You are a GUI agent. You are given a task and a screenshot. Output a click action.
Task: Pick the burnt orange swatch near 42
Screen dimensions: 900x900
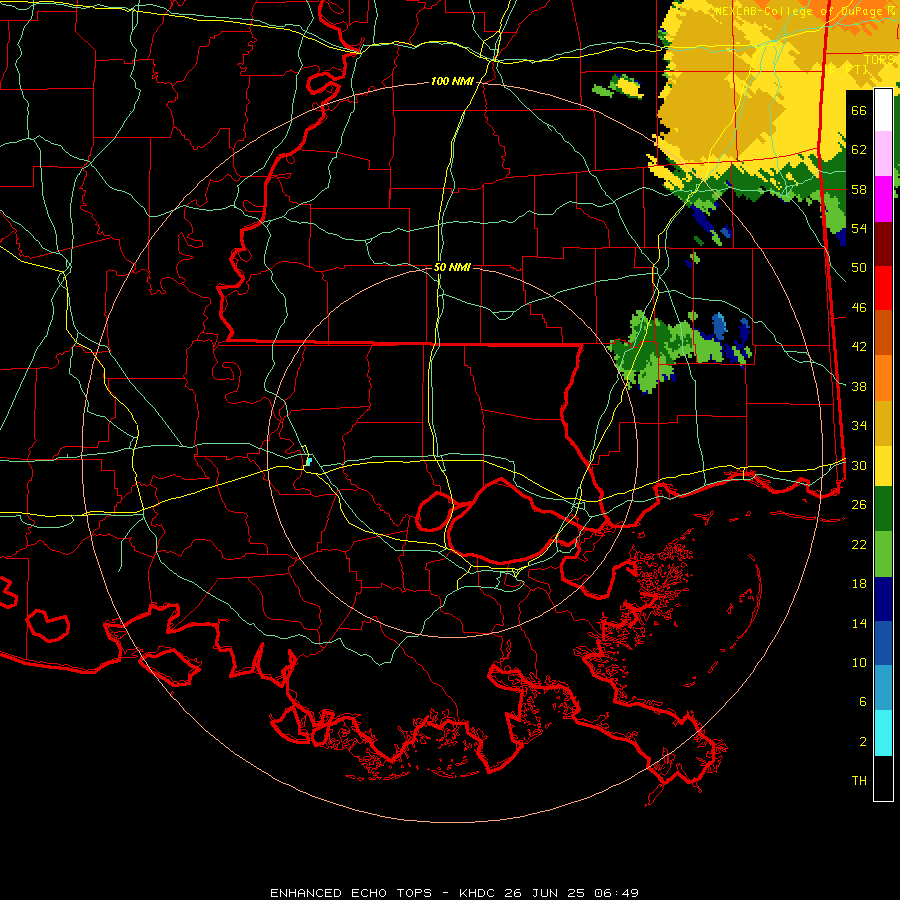(x=883, y=333)
